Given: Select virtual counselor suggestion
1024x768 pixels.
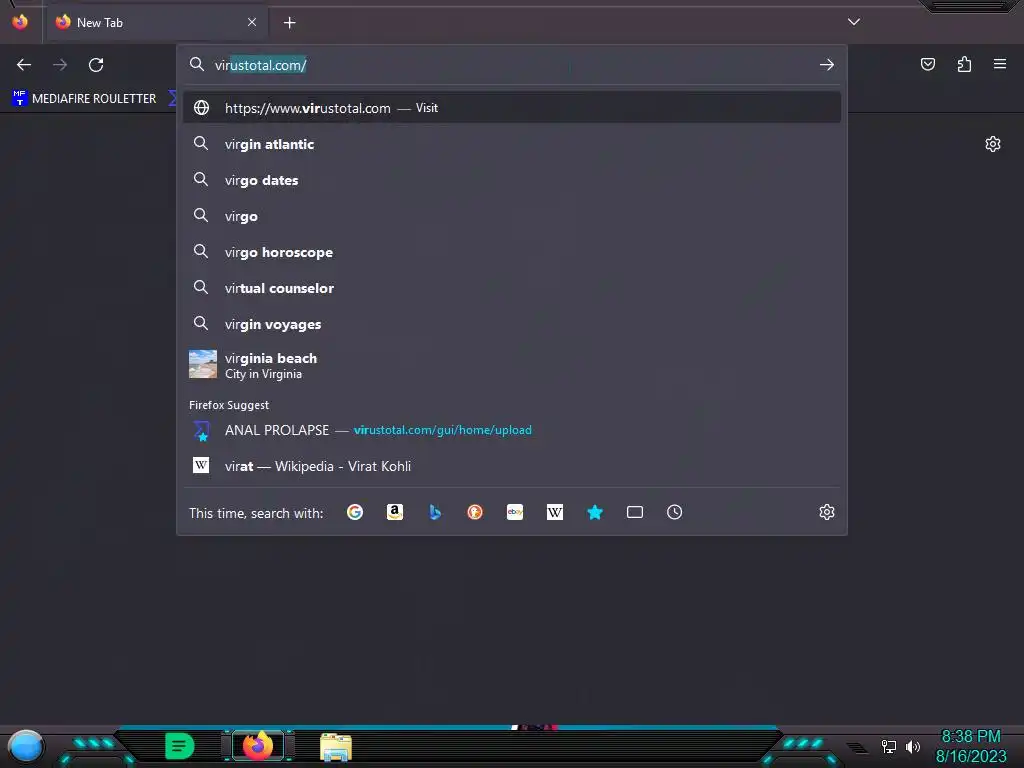Looking at the screenshot, I should tap(512, 288).
